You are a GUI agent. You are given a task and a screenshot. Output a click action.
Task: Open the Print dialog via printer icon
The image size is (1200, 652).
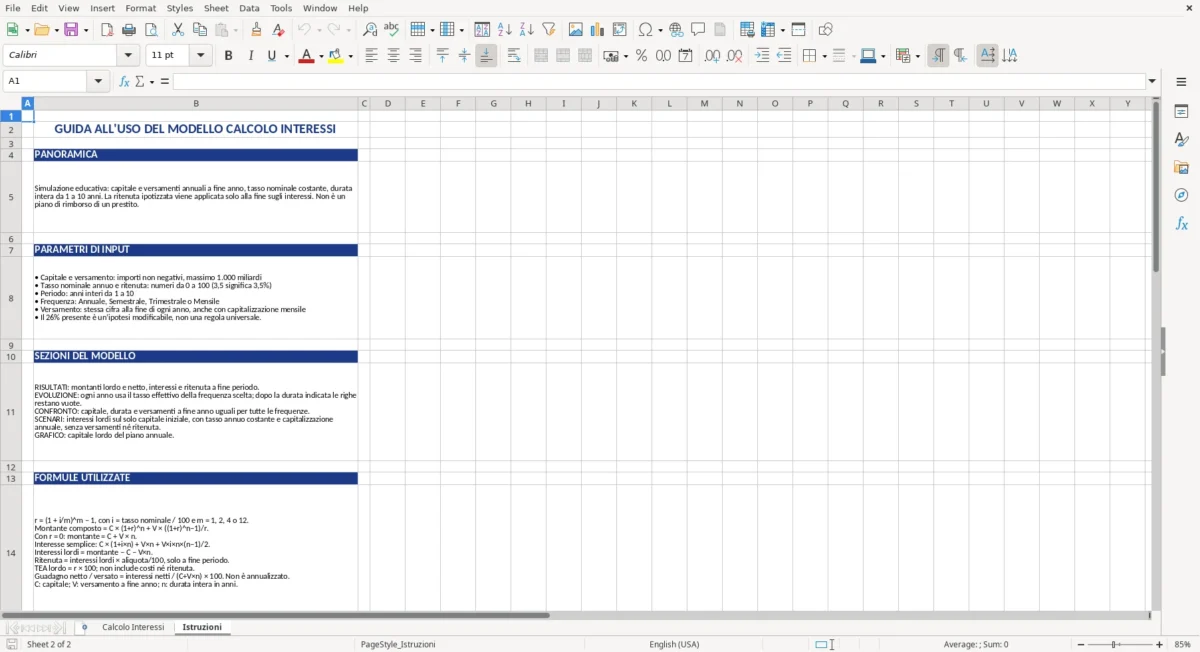(x=128, y=30)
